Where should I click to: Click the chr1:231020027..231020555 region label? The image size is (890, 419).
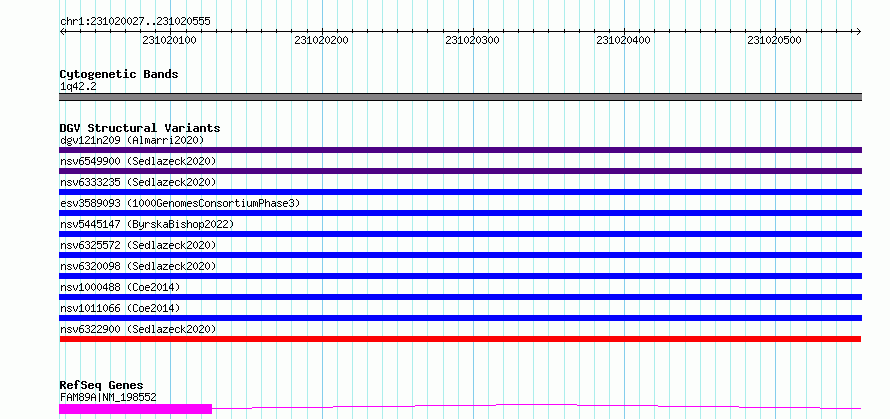pos(135,22)
